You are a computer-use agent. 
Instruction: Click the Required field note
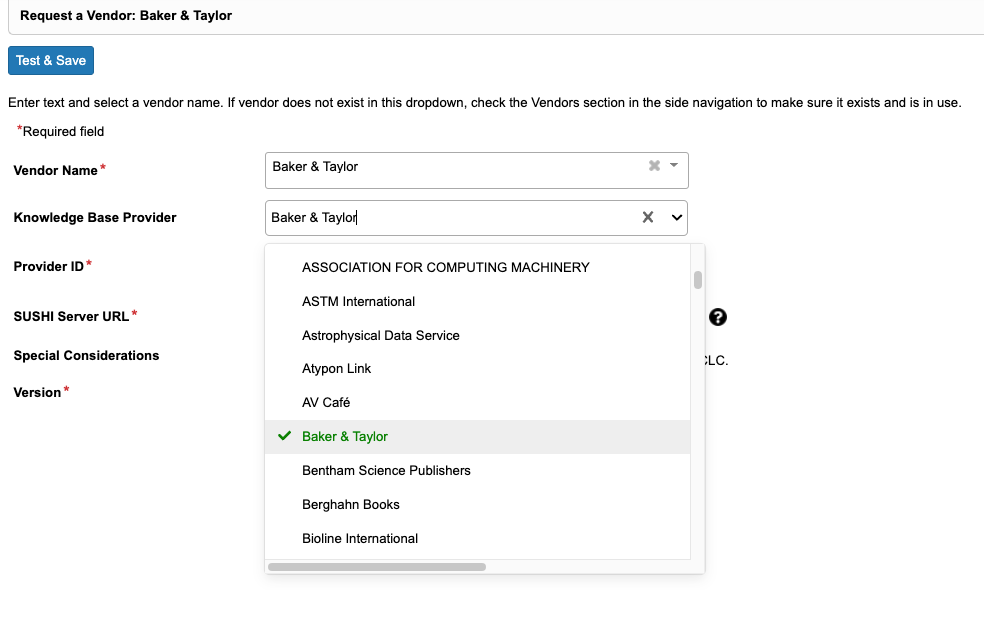point(60,131)
